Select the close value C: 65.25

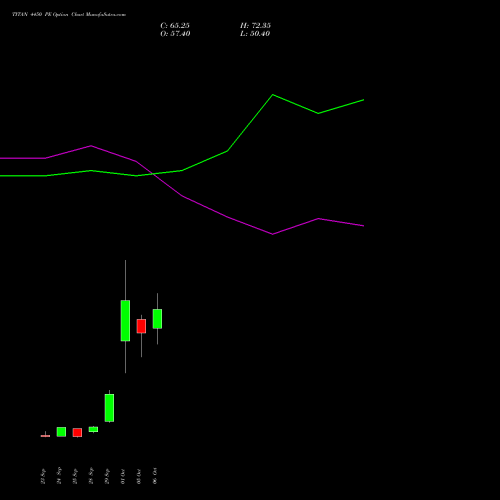(175, 25)
